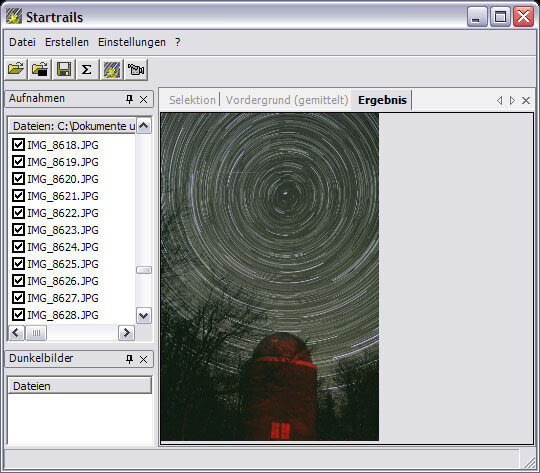The image size is (540, 473).
Task: Select IMG_8627.JPG file name
Action: pyautogui.click(x=63, y=298)
